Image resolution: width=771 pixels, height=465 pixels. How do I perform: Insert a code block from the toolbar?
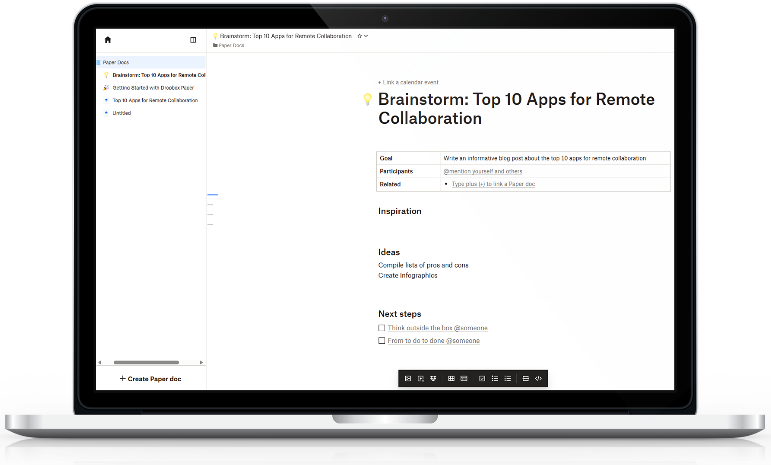539,379
